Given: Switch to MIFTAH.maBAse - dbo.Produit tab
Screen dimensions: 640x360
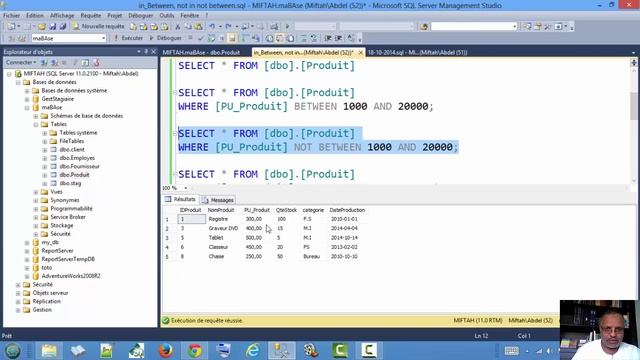Looking at the screenshot, I should click(201, 53).
